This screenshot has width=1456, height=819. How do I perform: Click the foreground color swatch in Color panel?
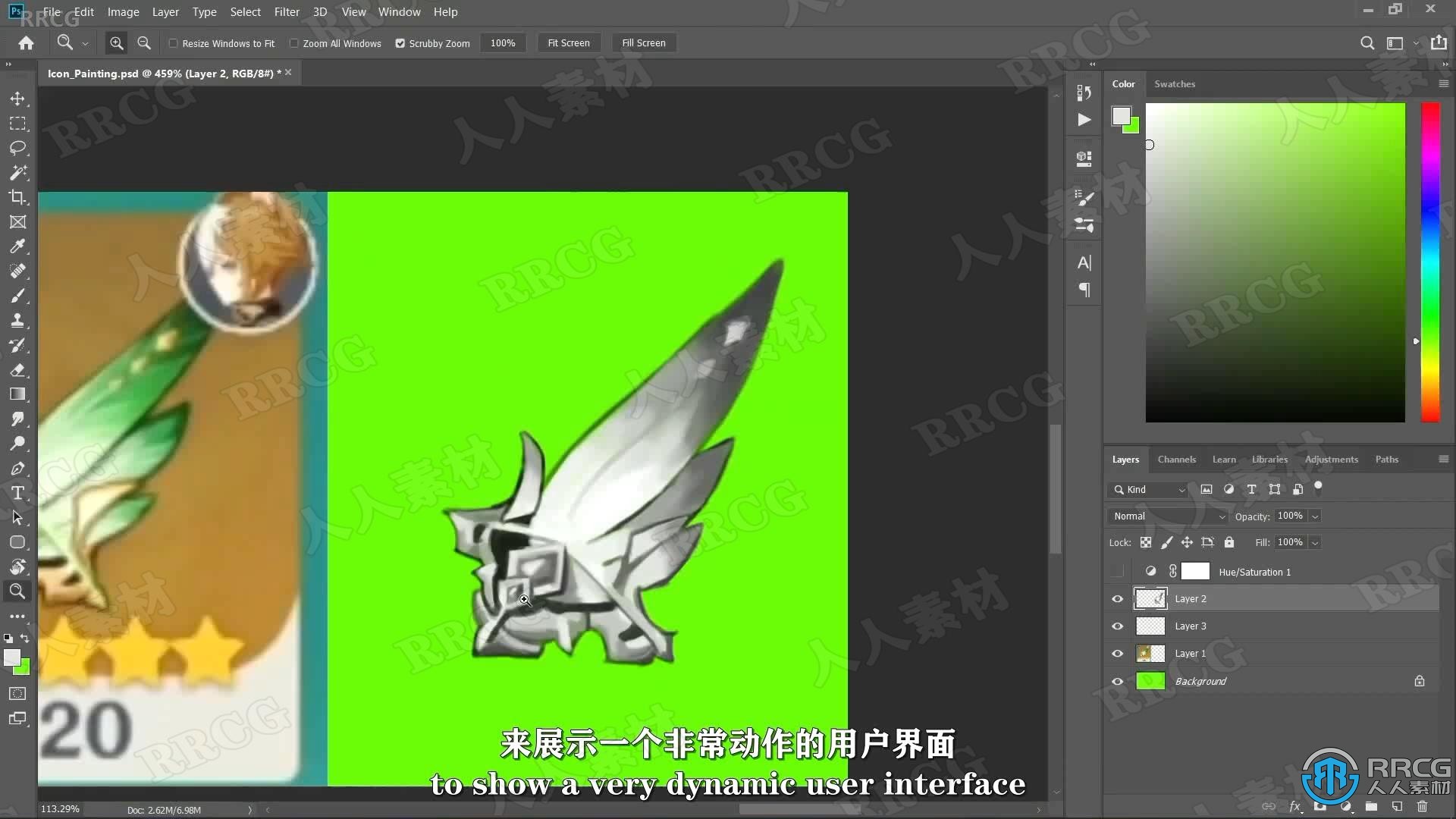[1121, 116]
